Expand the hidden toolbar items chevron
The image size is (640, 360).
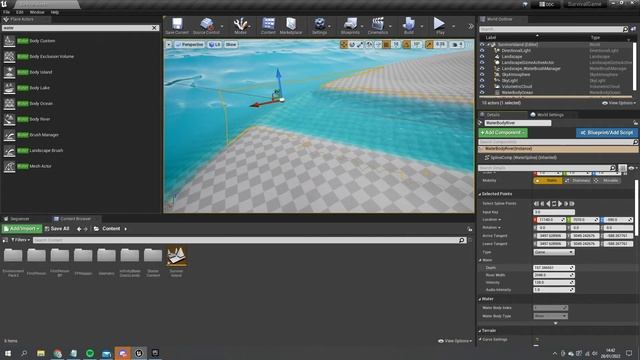click(x=471, y=26)
